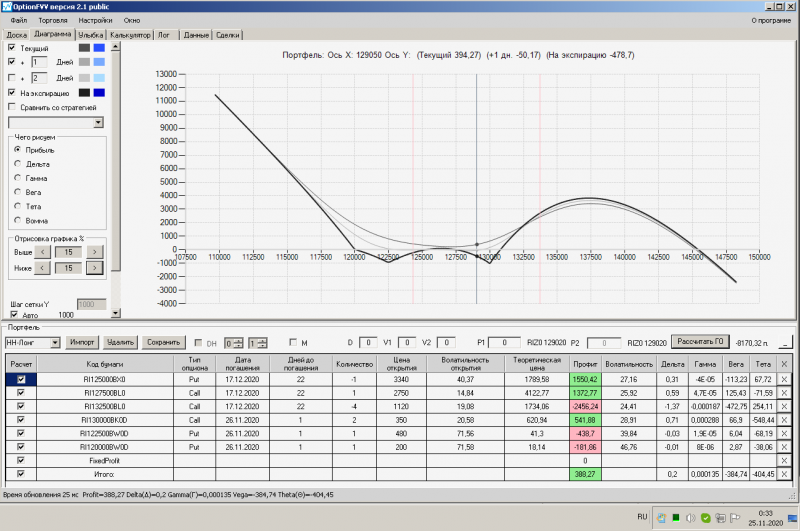Select the Гамма radio button
The image size is (800, 531).
click(18, 178)
